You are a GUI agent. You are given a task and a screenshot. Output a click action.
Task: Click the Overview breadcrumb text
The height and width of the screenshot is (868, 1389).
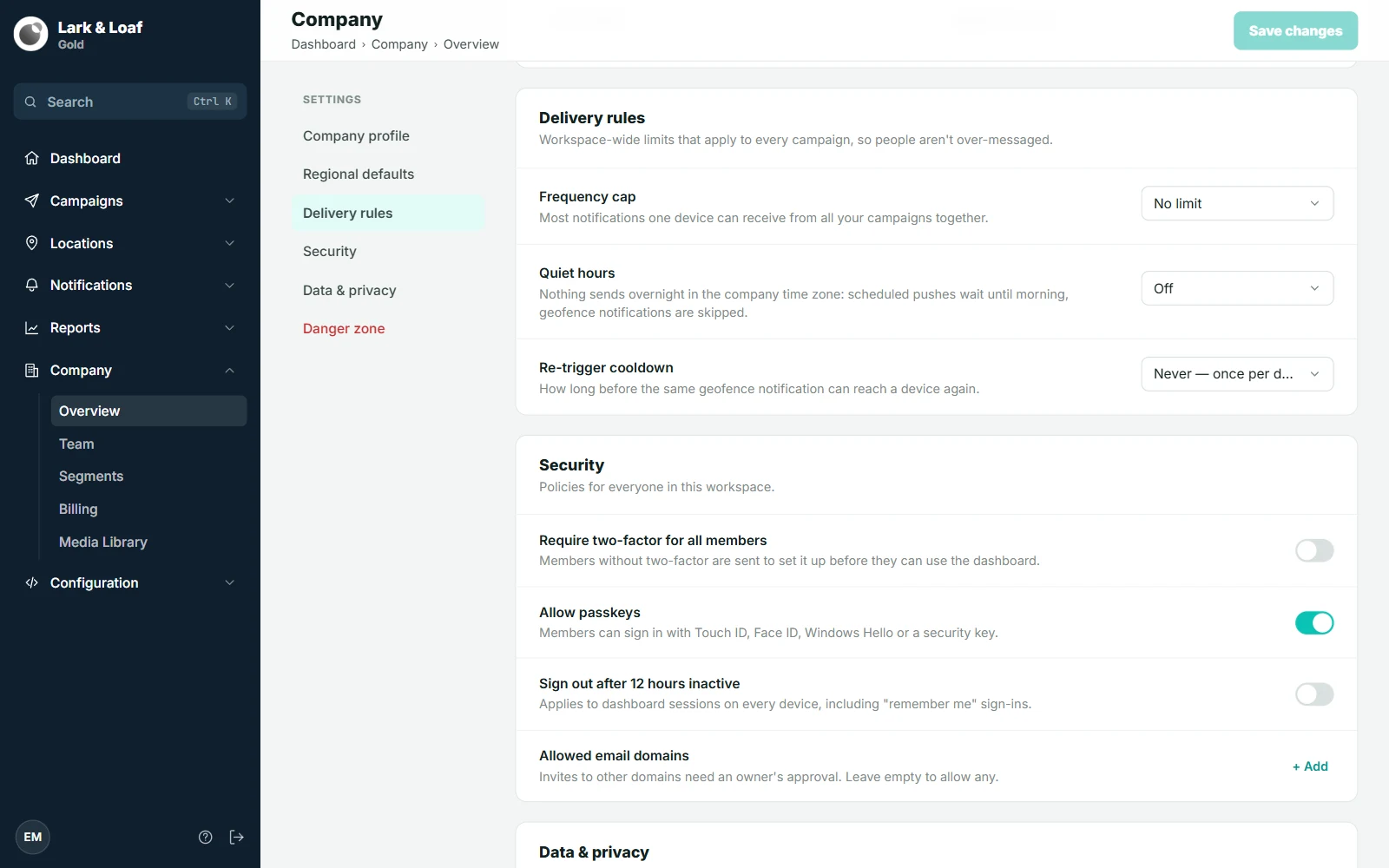tap(471, 44)
